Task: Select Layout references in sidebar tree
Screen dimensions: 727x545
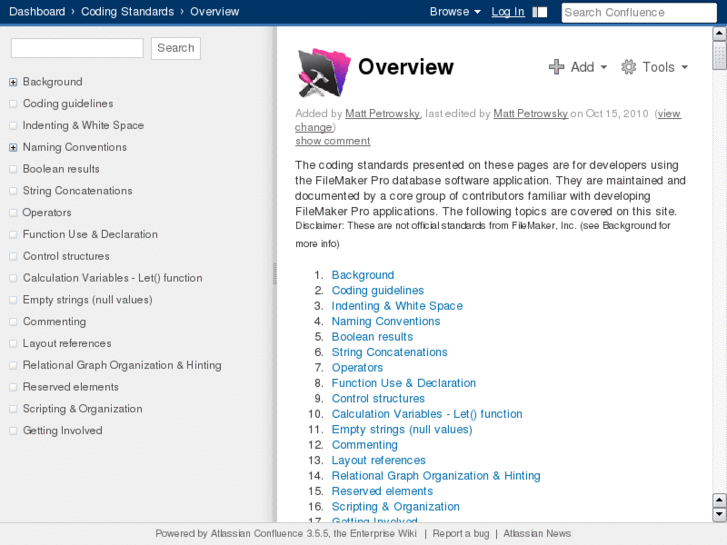Action: coord(67,344)
